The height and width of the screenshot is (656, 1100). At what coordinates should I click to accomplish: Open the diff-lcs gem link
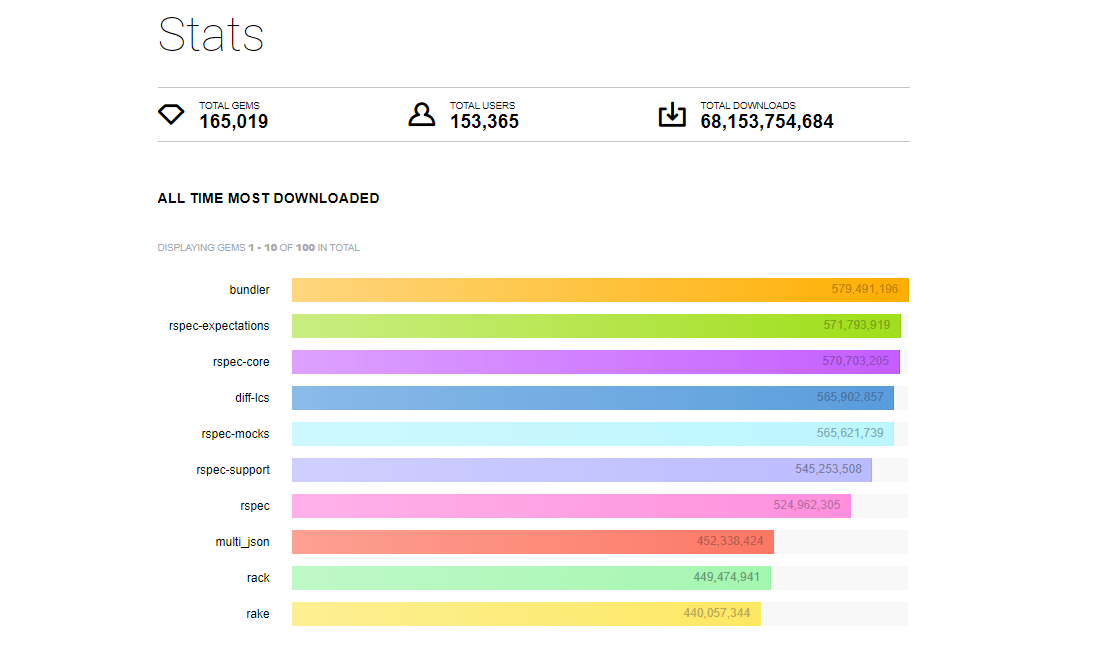click(252, 398)
